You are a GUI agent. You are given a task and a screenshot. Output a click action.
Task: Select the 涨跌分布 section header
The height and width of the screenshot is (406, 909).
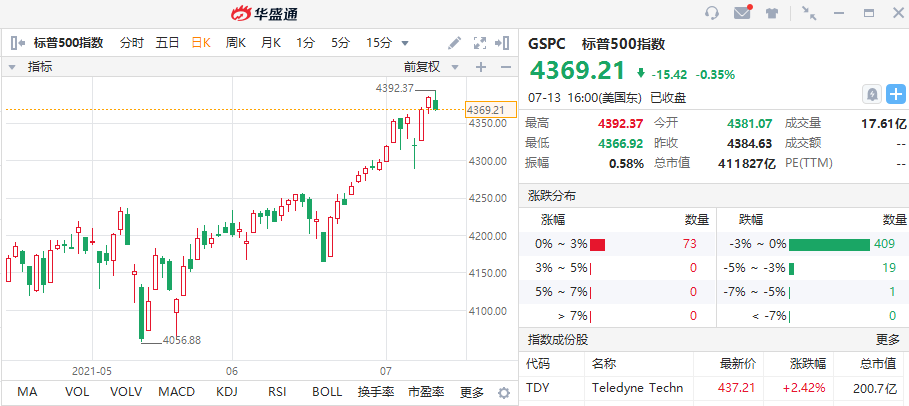(x=552, y=196)
